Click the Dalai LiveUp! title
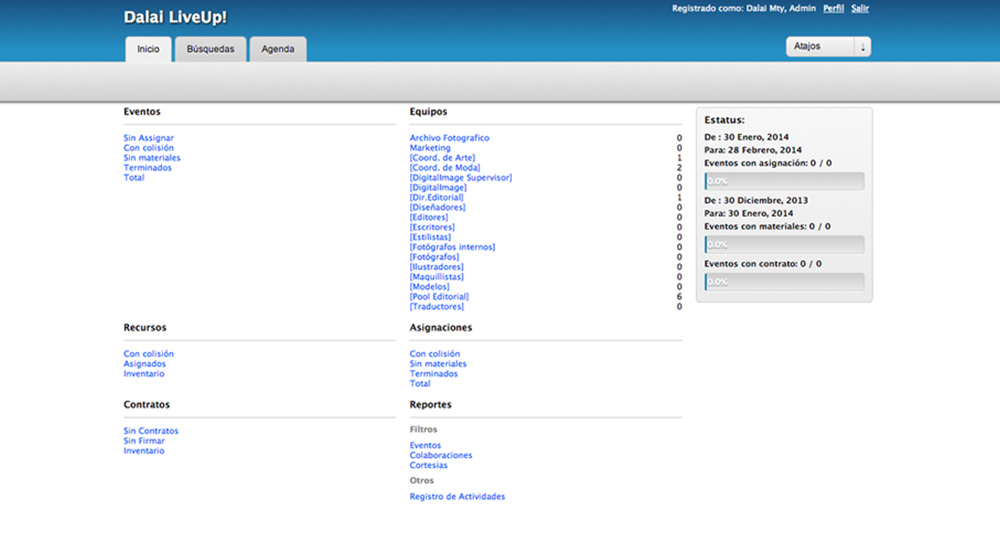Viewport: 1000px width, 560px height. click(175, 17)
